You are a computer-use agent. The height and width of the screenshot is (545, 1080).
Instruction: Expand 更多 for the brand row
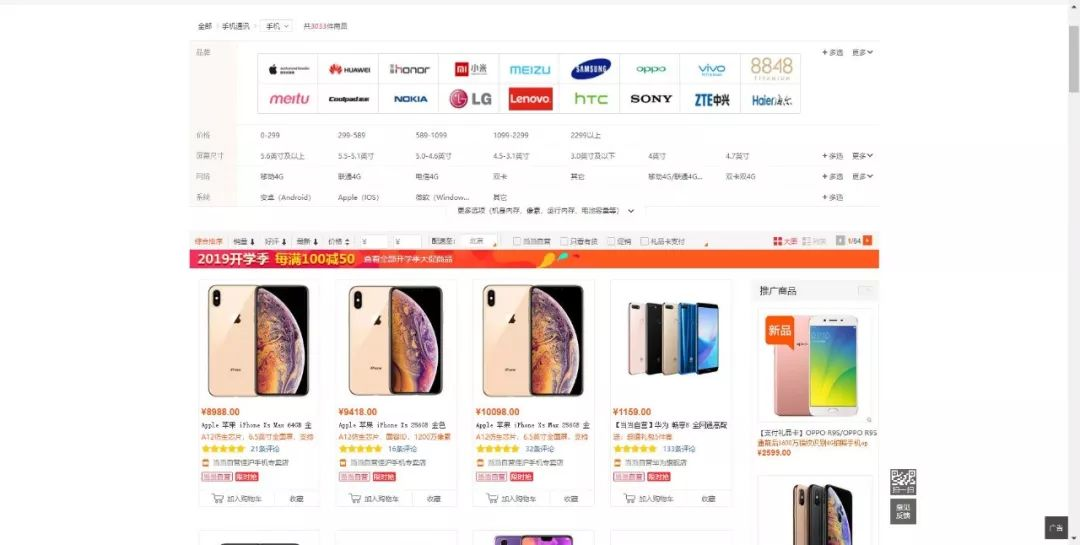click(862, 52)
